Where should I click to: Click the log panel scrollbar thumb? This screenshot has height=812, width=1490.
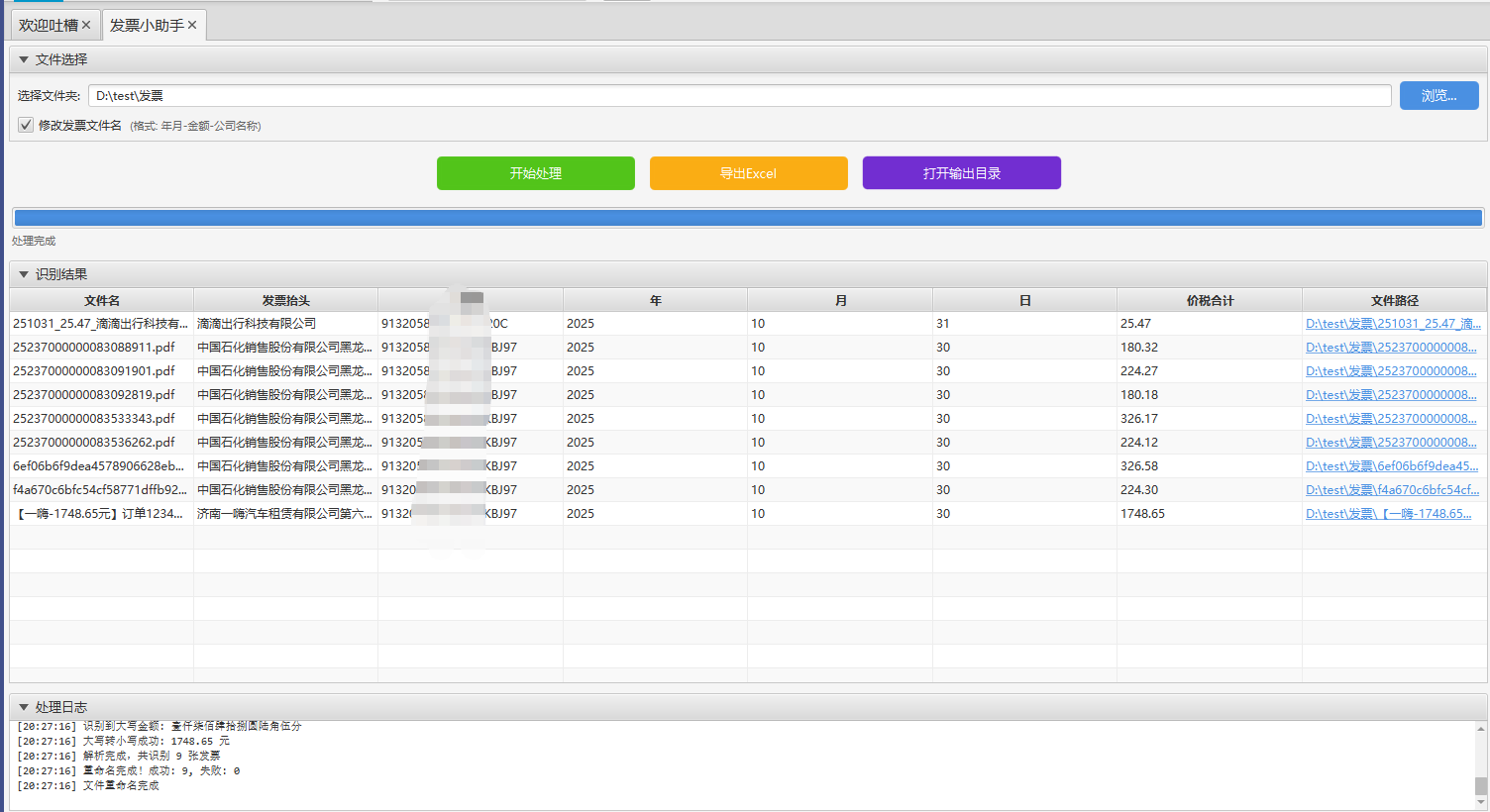pyautogui.click(x=1480, y=785)
